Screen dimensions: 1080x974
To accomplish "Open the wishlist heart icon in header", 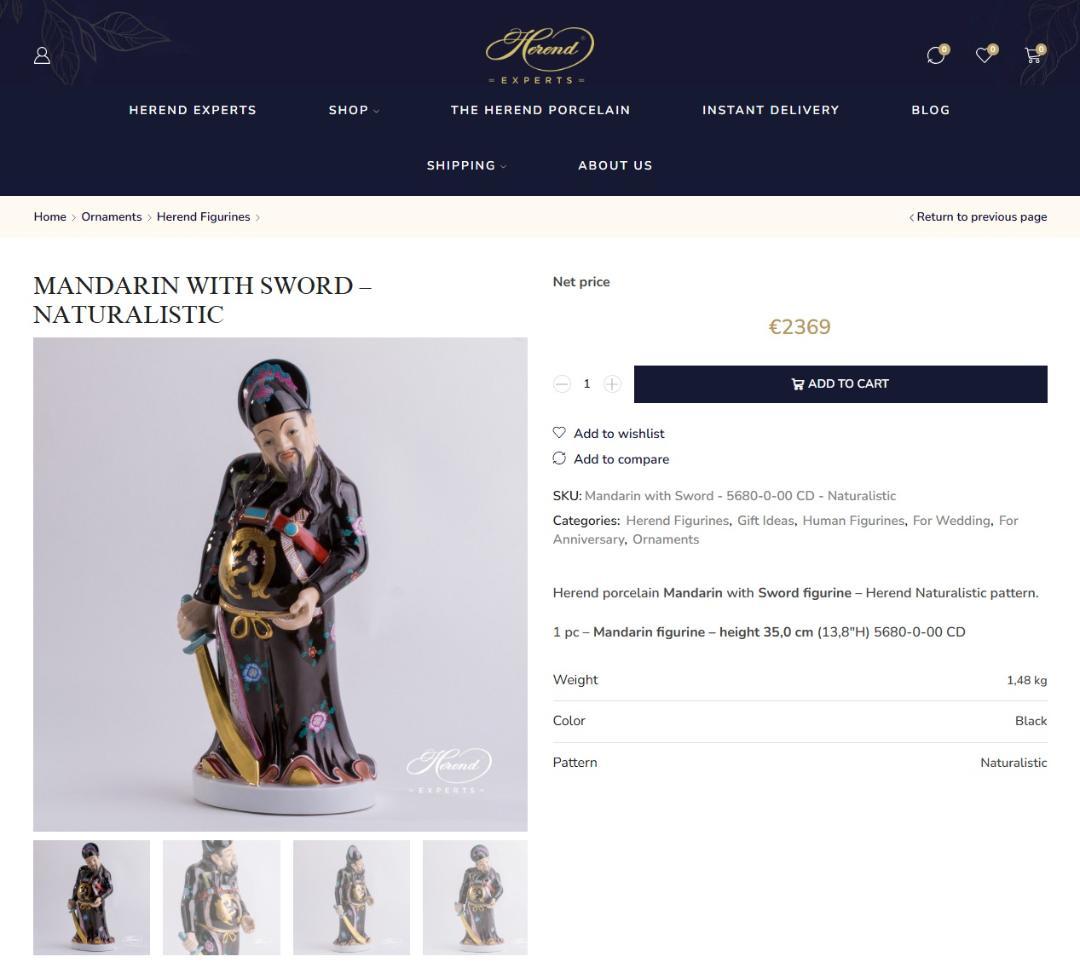I will (984, 55).
